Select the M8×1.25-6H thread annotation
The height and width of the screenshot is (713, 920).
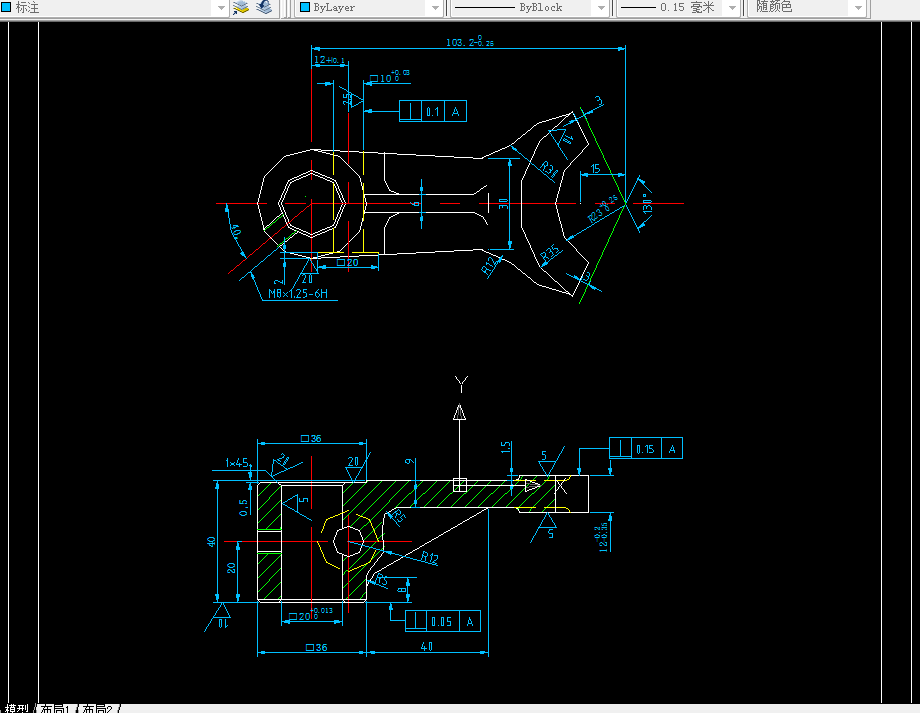coord(297,295)
